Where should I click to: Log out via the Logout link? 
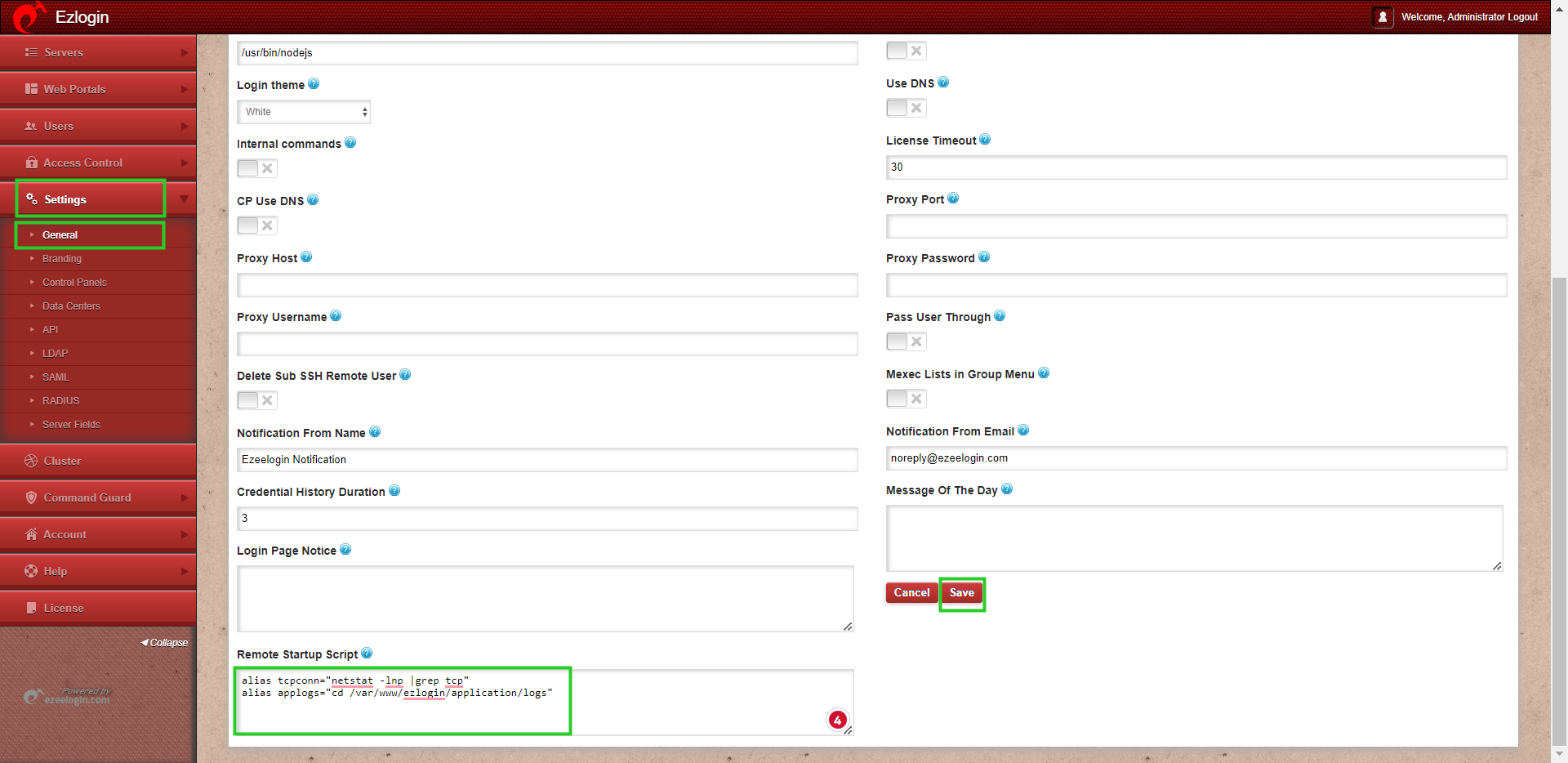1522,17
